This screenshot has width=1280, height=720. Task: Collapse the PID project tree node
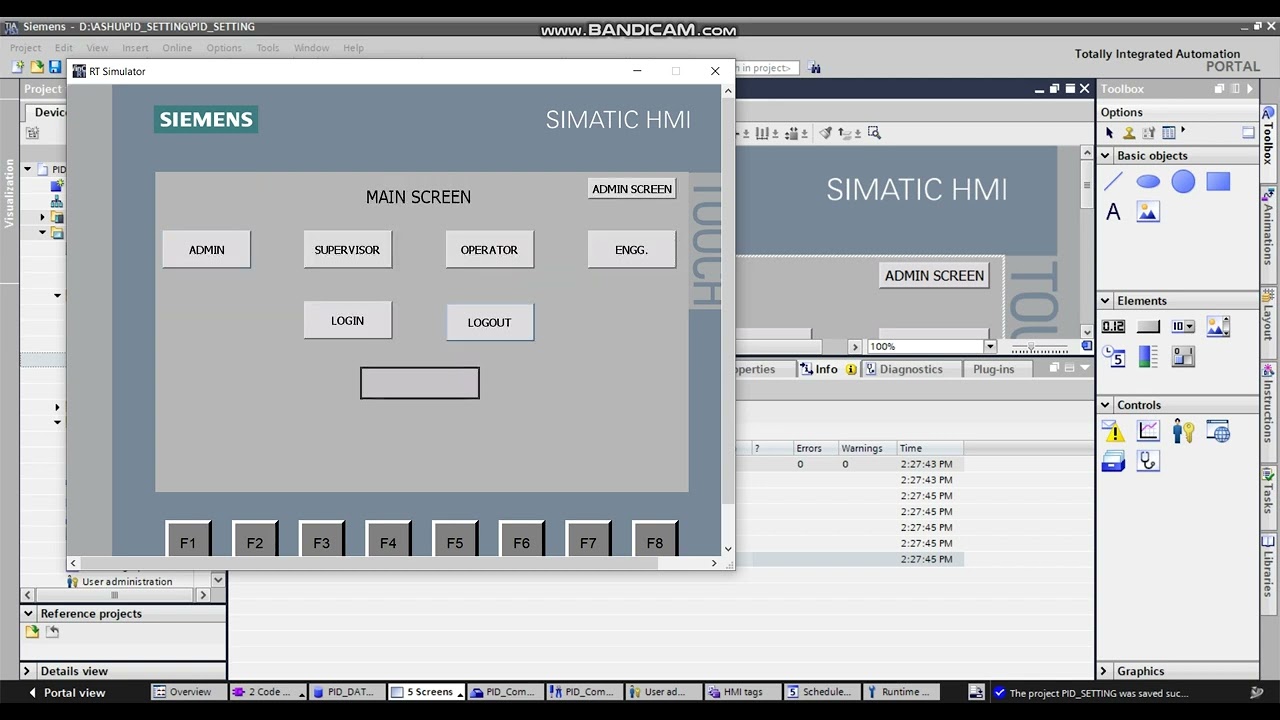[x=28, y=169]
